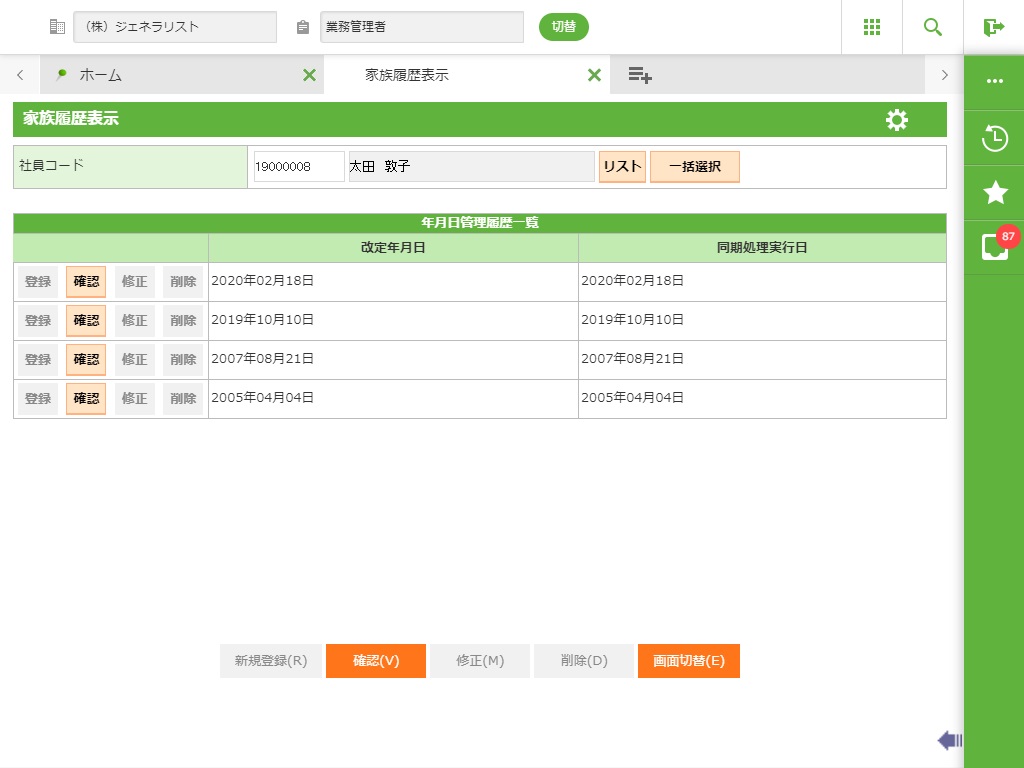Open the settings gear in header

897,120
